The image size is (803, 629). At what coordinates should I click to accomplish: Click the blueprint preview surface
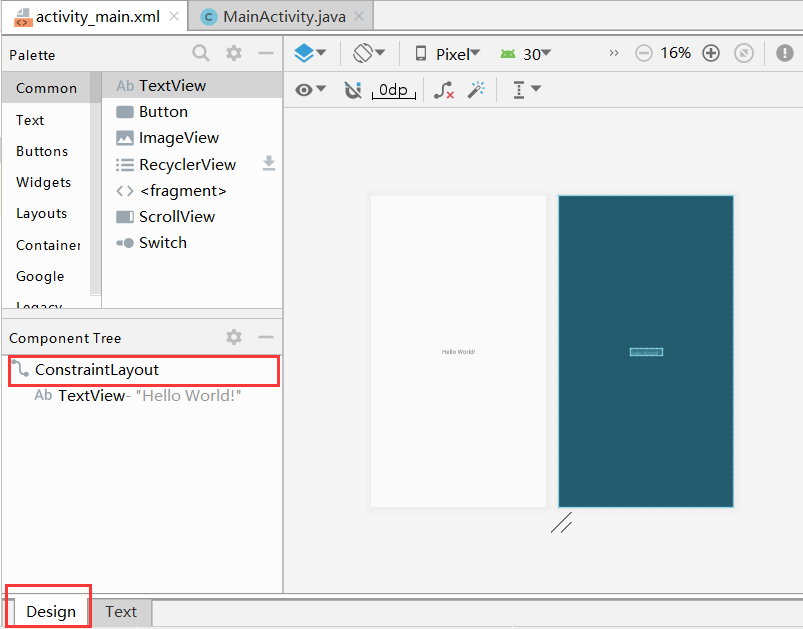pos(646,351)
